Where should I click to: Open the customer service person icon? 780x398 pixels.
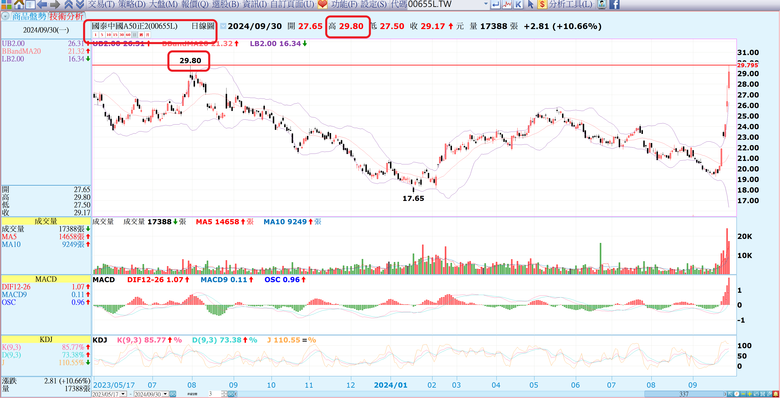[x=601, y=4]
